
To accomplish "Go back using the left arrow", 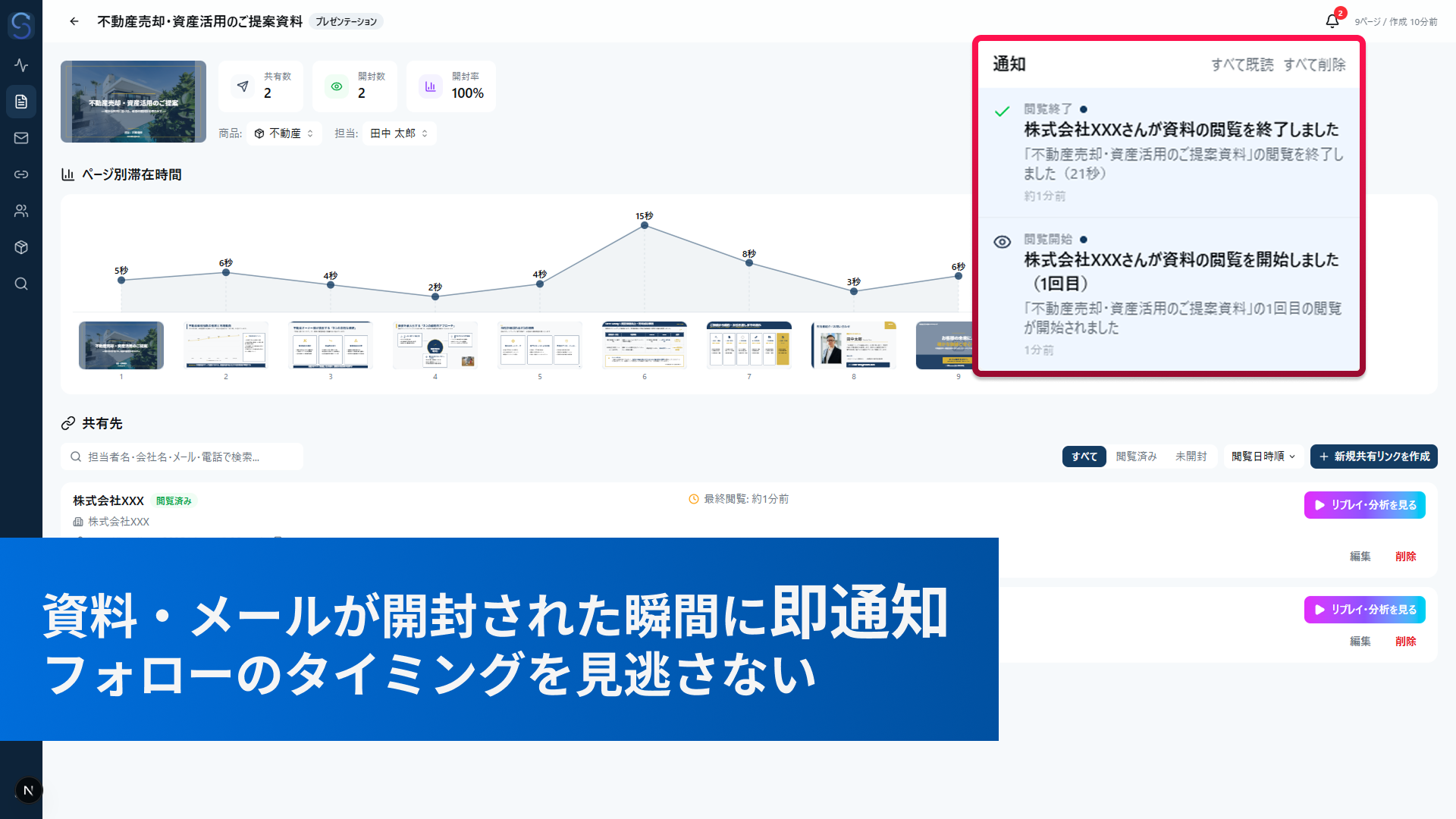I will coord(74,21).
